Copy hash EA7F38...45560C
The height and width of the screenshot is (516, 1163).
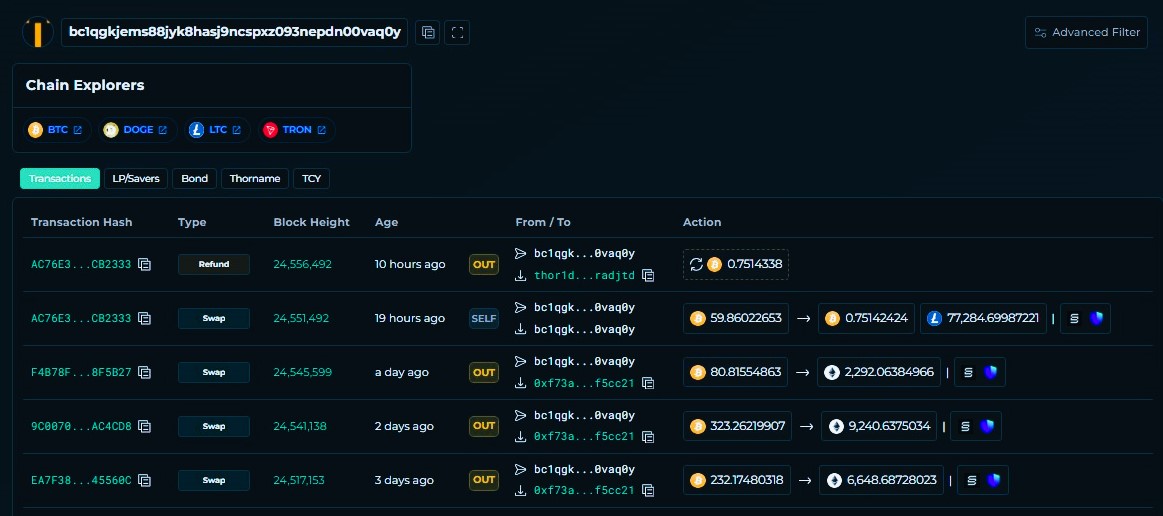[145, 480]
